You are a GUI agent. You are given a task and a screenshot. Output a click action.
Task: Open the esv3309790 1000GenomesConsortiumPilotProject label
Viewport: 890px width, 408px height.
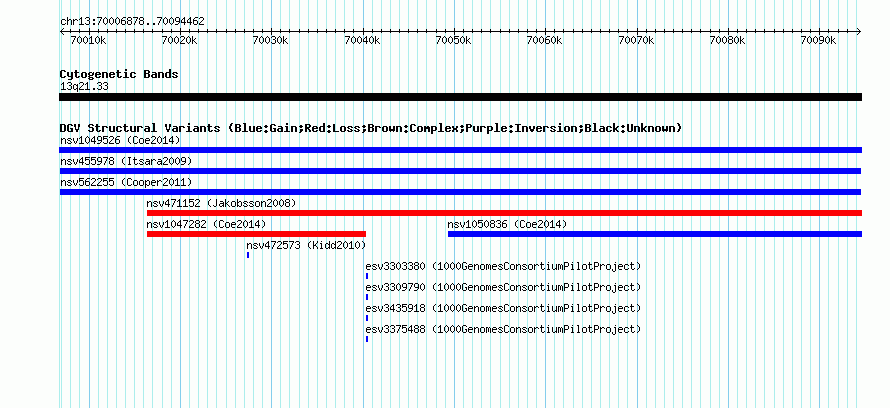pyautogui.click(x=503, y=287)
